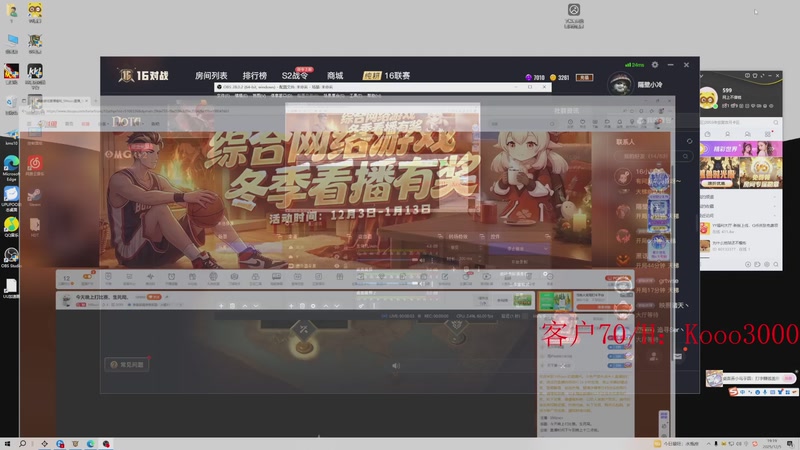Image resolution: width=800 pixels, height=450 pixels.
Task: Open the OBS Studio desktop shortcut
Action: (11, 257)
